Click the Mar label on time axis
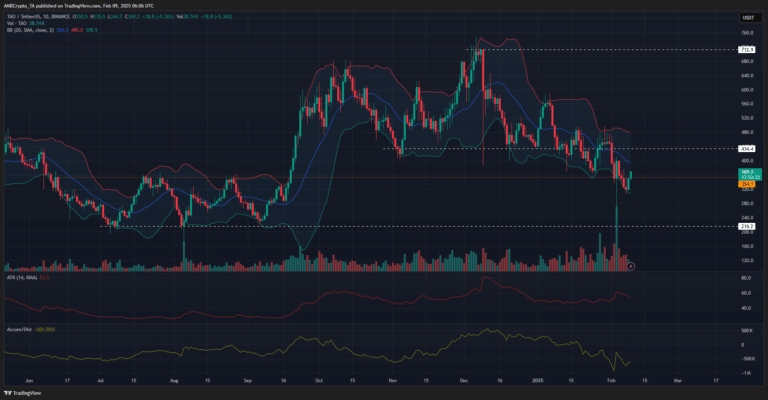This screenshot has height=400, width=768. tap(679, 381)
